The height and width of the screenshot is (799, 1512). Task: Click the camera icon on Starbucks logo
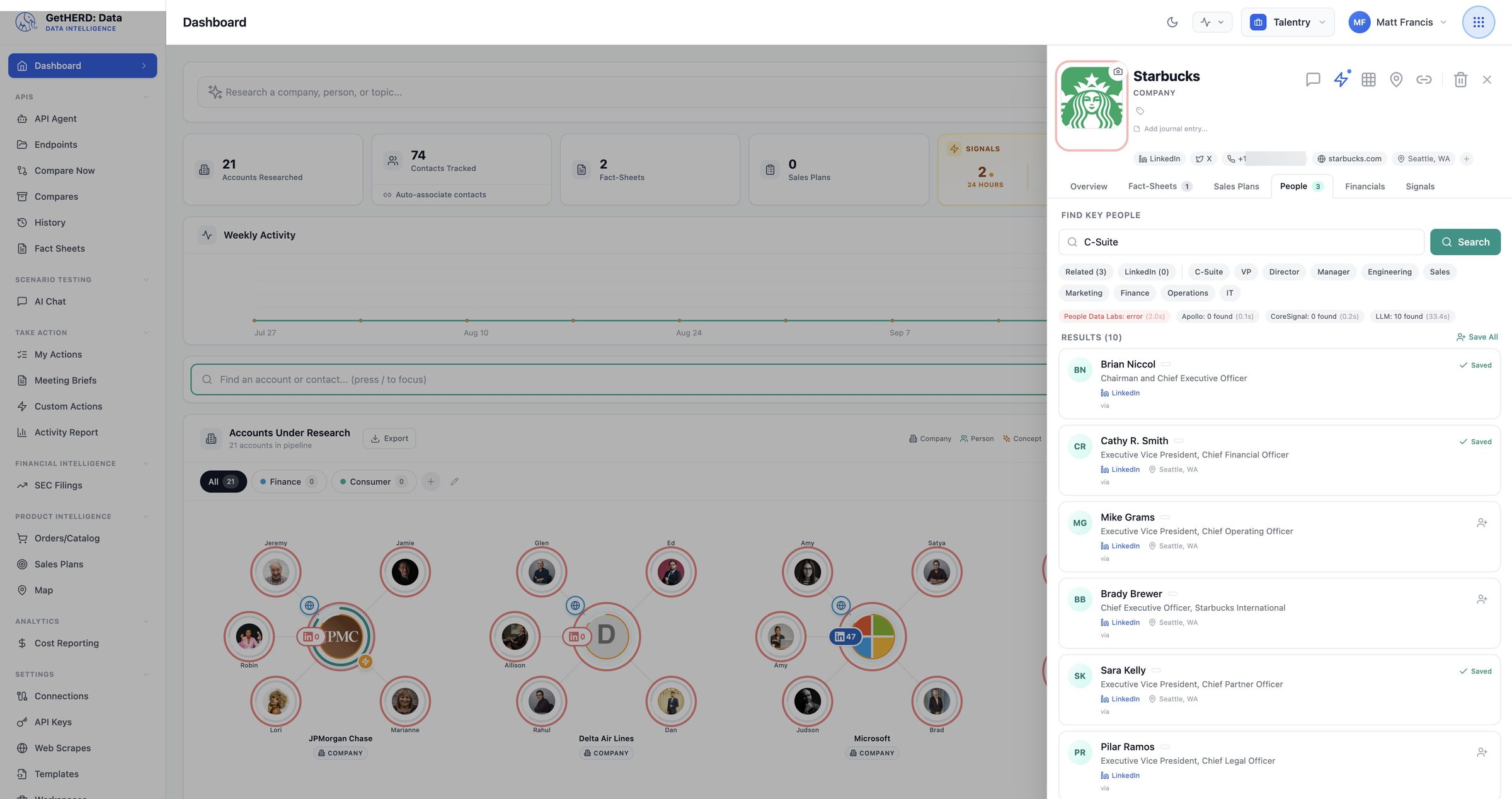point(1118,71)
